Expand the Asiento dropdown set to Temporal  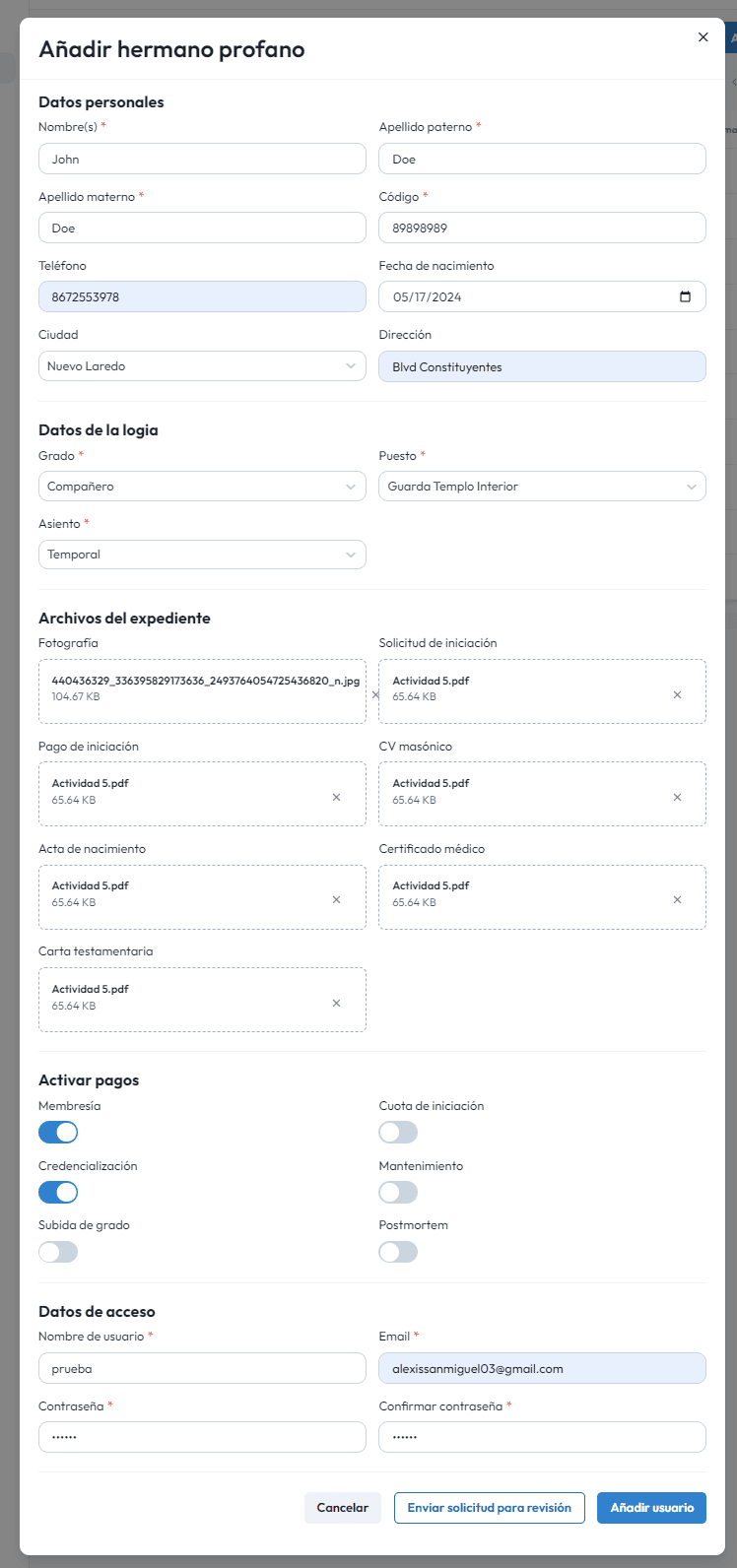tap(202, 555)
